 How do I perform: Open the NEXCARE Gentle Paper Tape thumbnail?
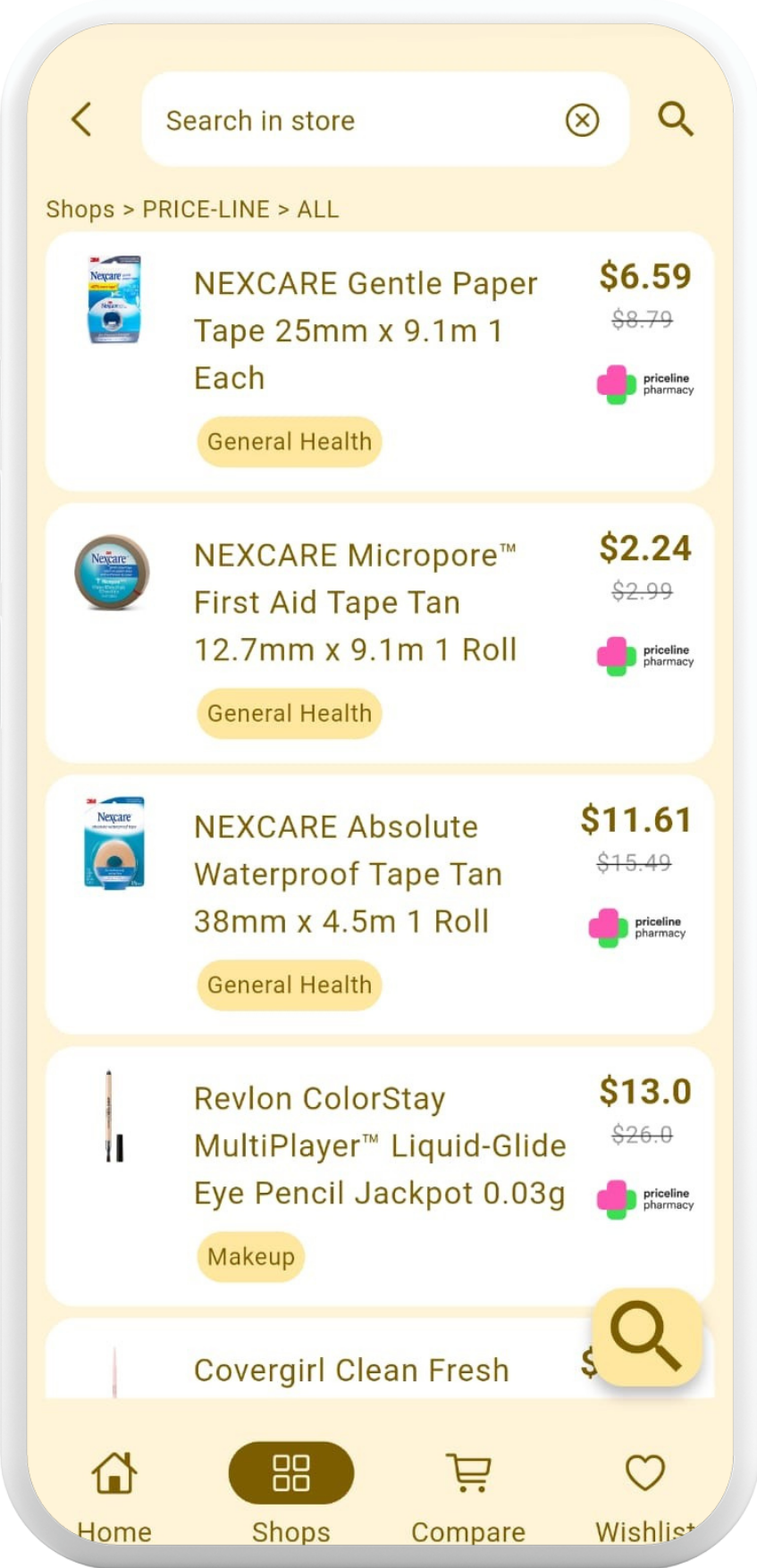coord(114,300)
